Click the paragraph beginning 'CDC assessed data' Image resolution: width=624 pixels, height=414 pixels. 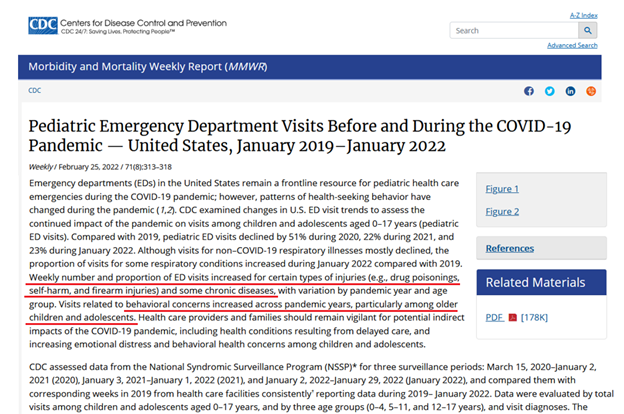(x=321, y=387)
